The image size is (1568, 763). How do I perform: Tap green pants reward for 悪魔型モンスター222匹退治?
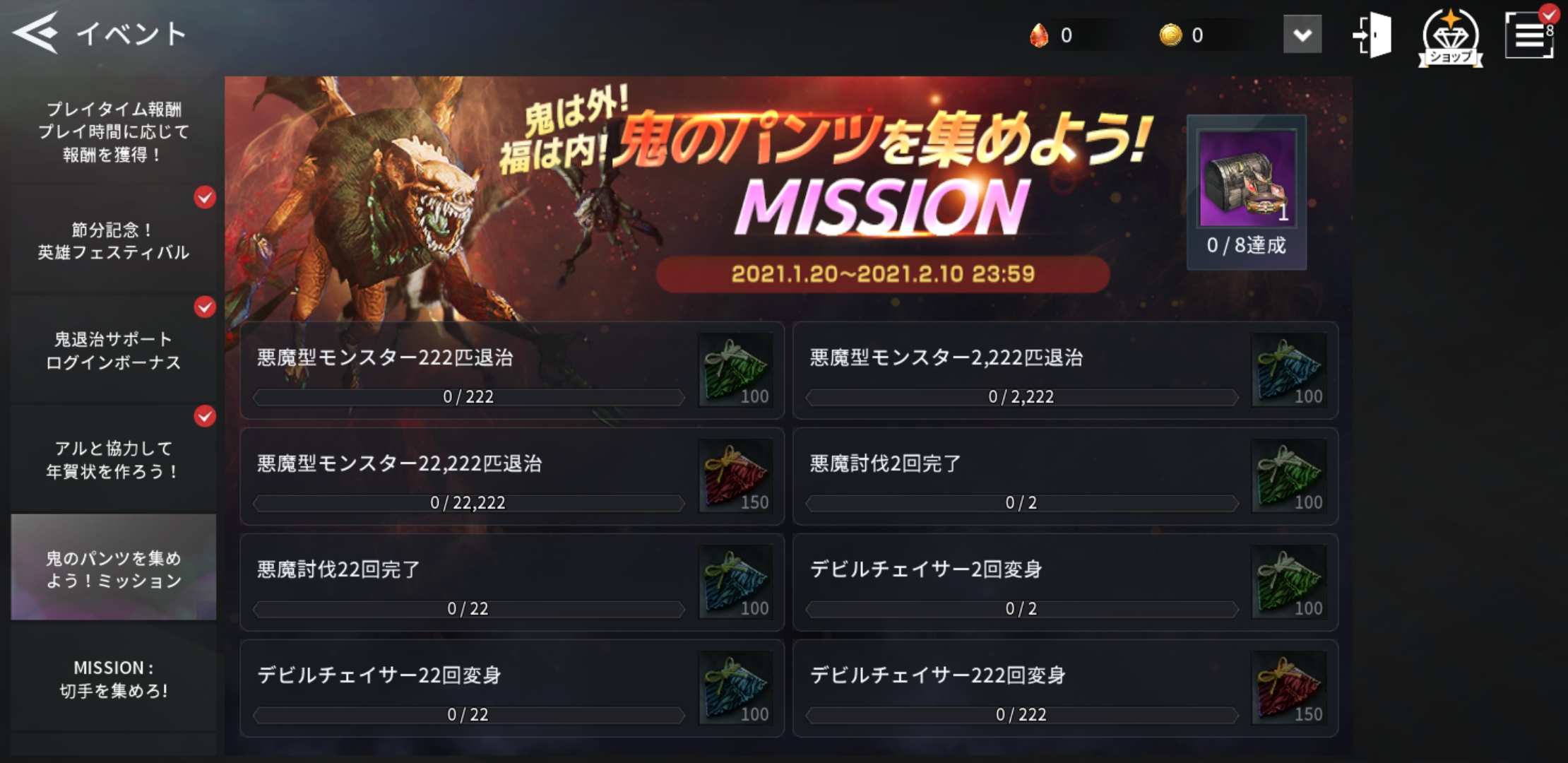click(735, 370)
